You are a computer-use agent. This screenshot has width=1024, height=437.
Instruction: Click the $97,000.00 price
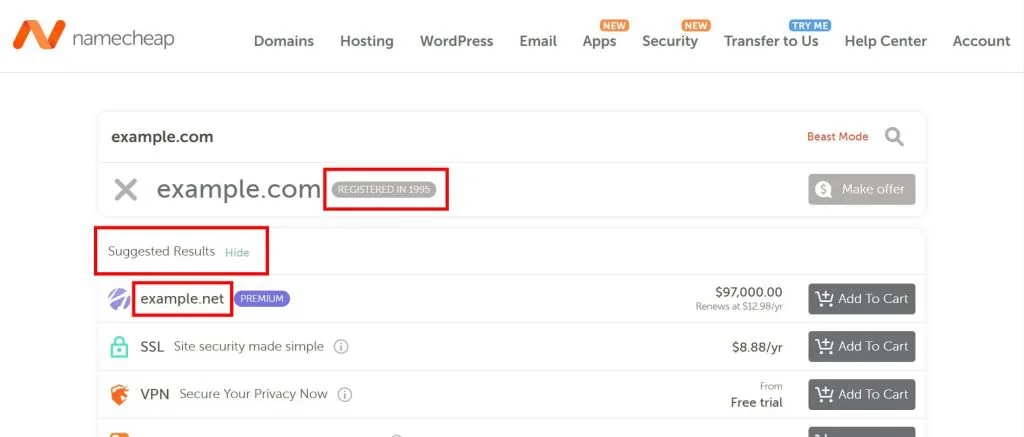749,292
